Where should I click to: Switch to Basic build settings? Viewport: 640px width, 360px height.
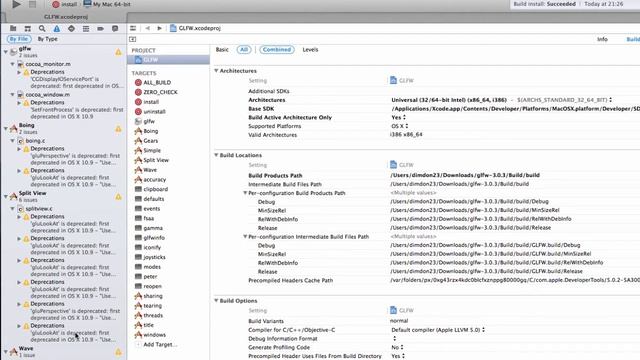pyautogui.click(x=222, y=50)
